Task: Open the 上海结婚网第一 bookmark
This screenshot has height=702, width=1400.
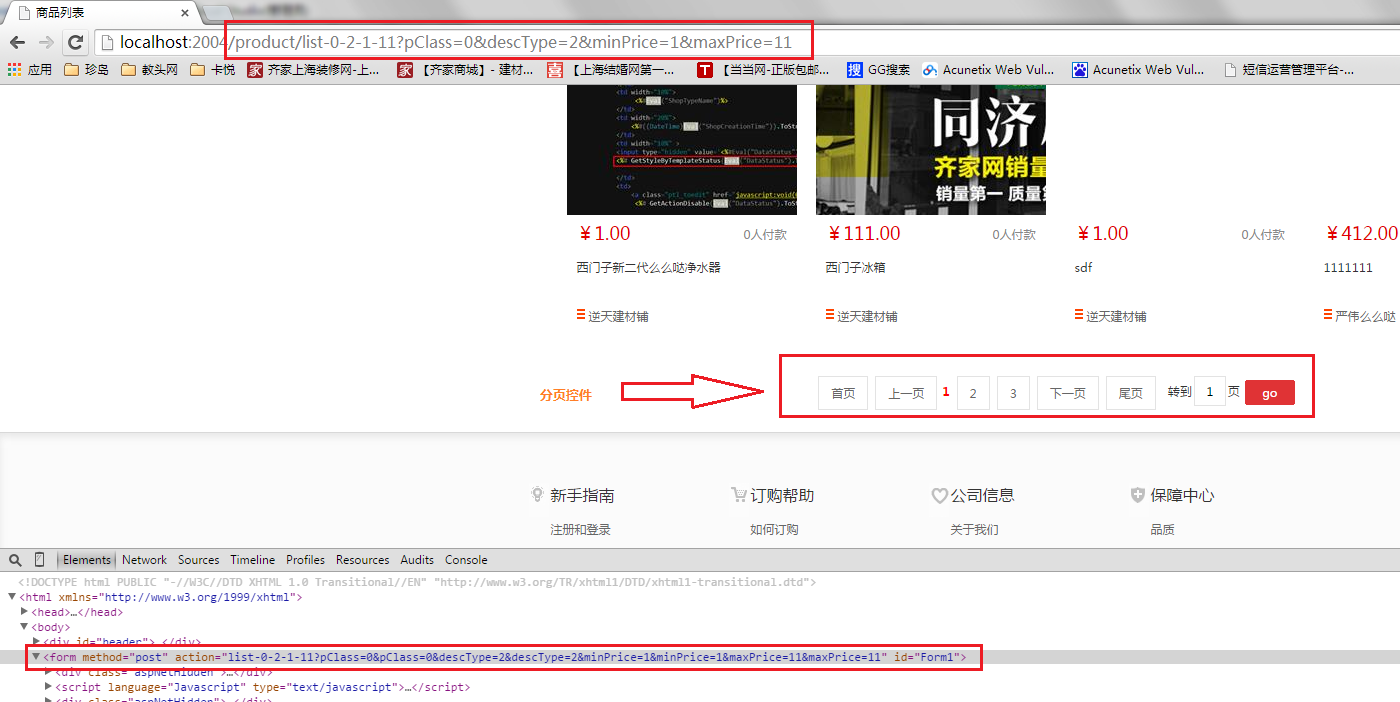Action: pyautogui.click(x=611, y=70)
